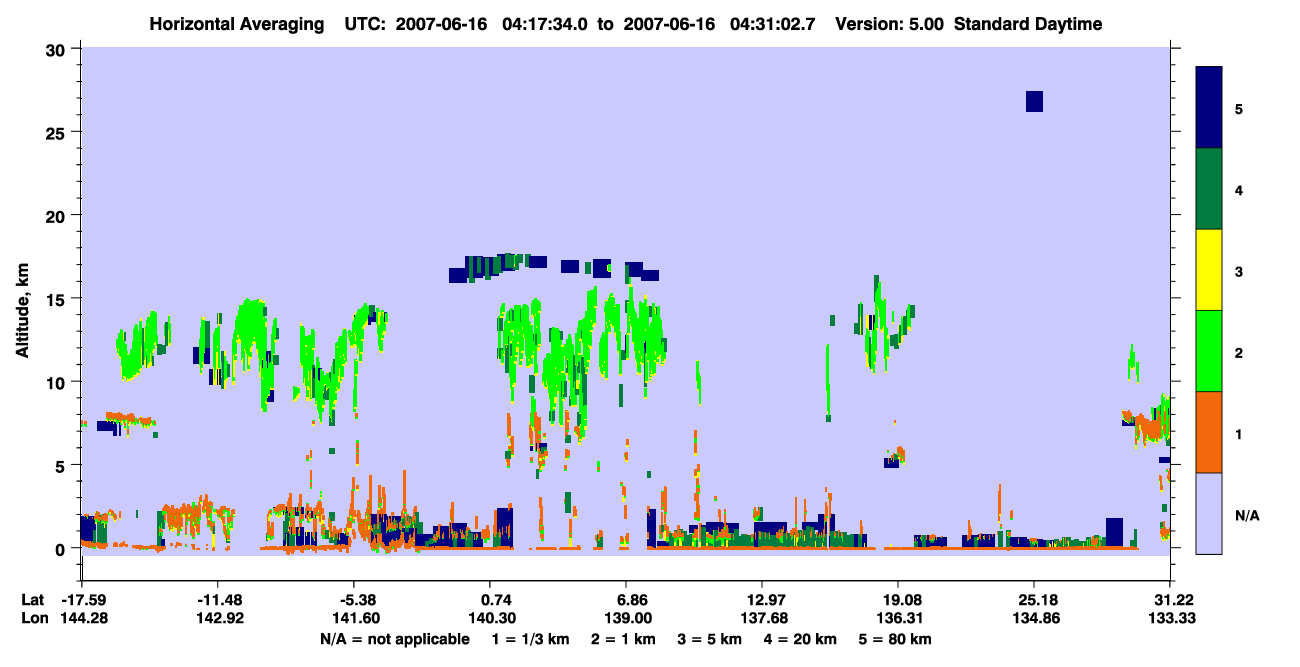Viewport: 1300px width, 667px height.
Task: Click the colorbar label '2'
Action: point(1239,353)
